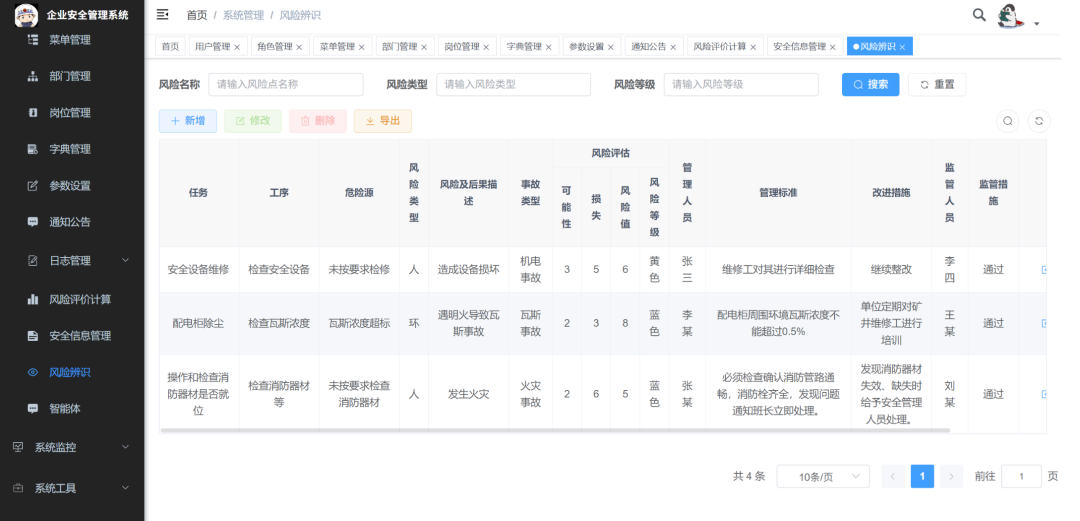Focus the 前往 page number input
Screen dimensions: 1080x521
(1021, 476)
